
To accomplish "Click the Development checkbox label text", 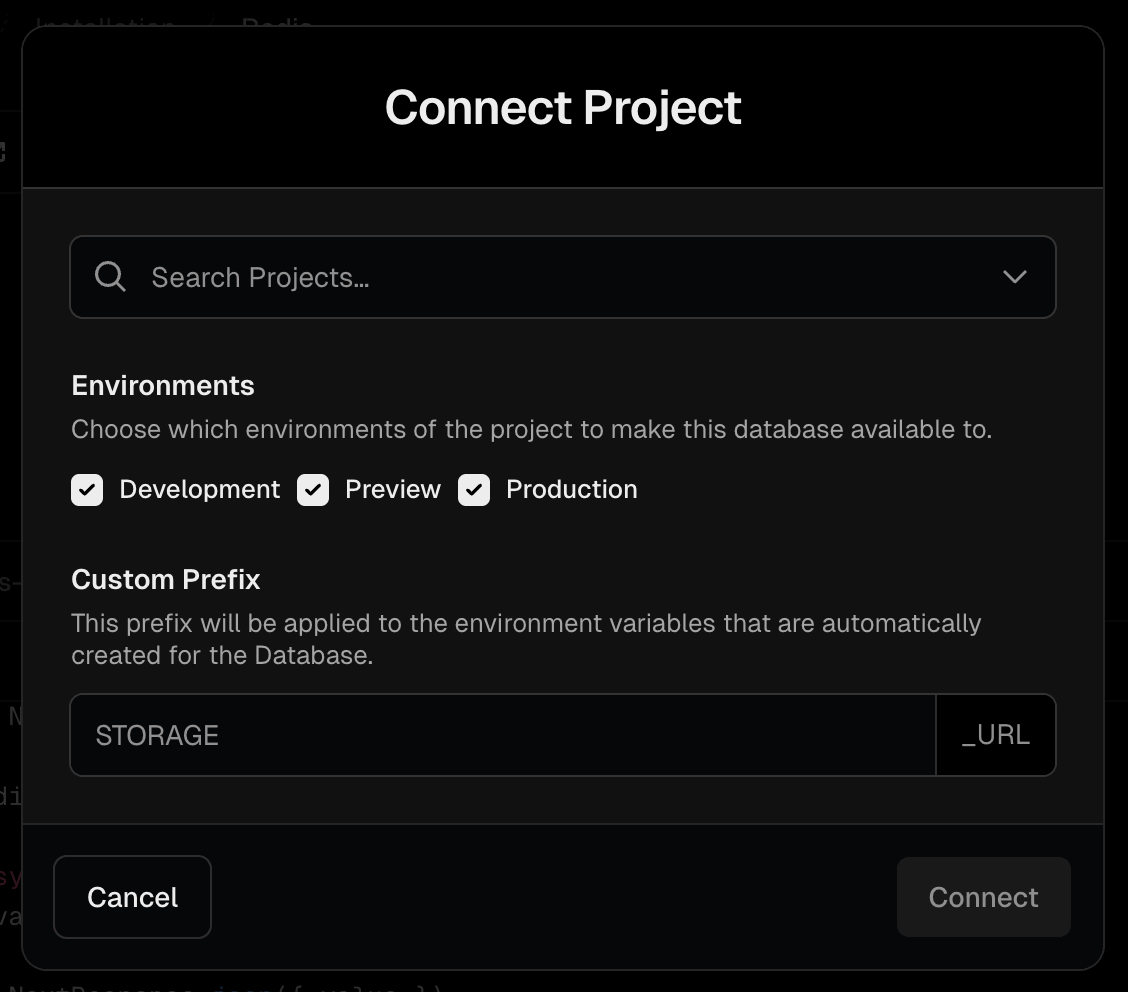I will click(200, 489).
